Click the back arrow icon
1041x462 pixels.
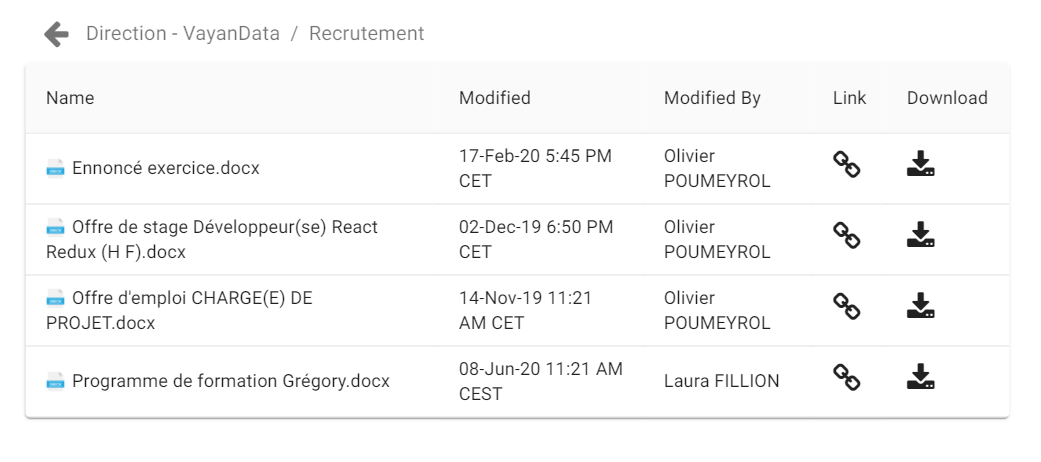click(56, 34)
